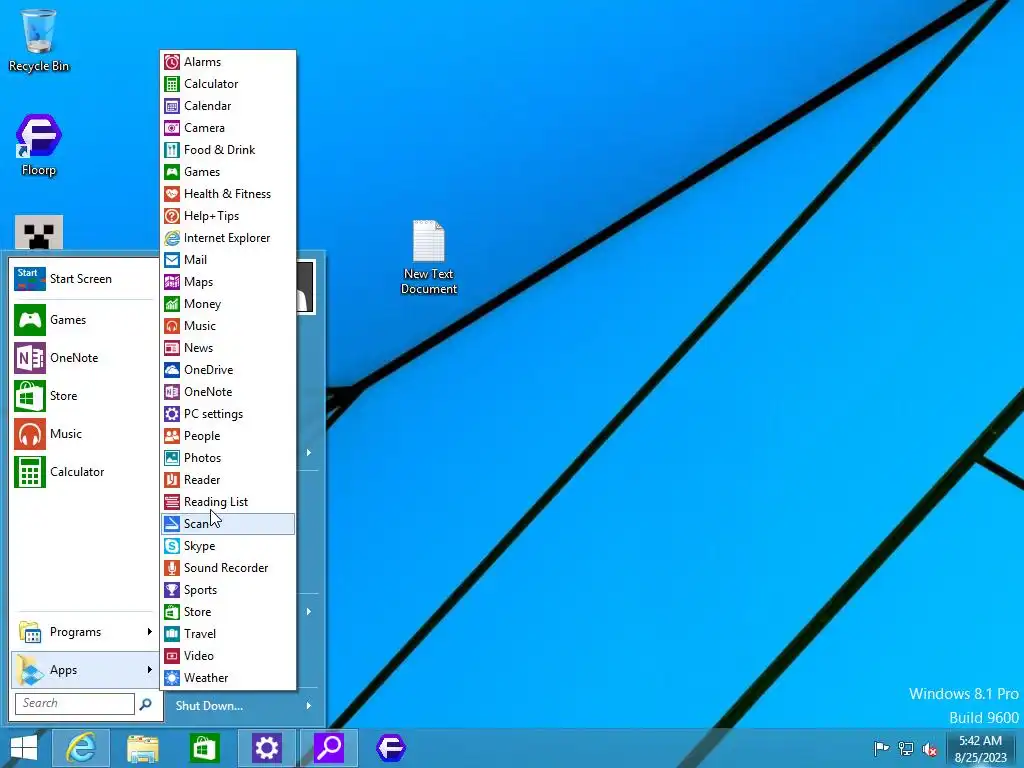Screen dimensions: 1024x768
Task: Select the highlighted Scan app
Action: click(228, 524)
